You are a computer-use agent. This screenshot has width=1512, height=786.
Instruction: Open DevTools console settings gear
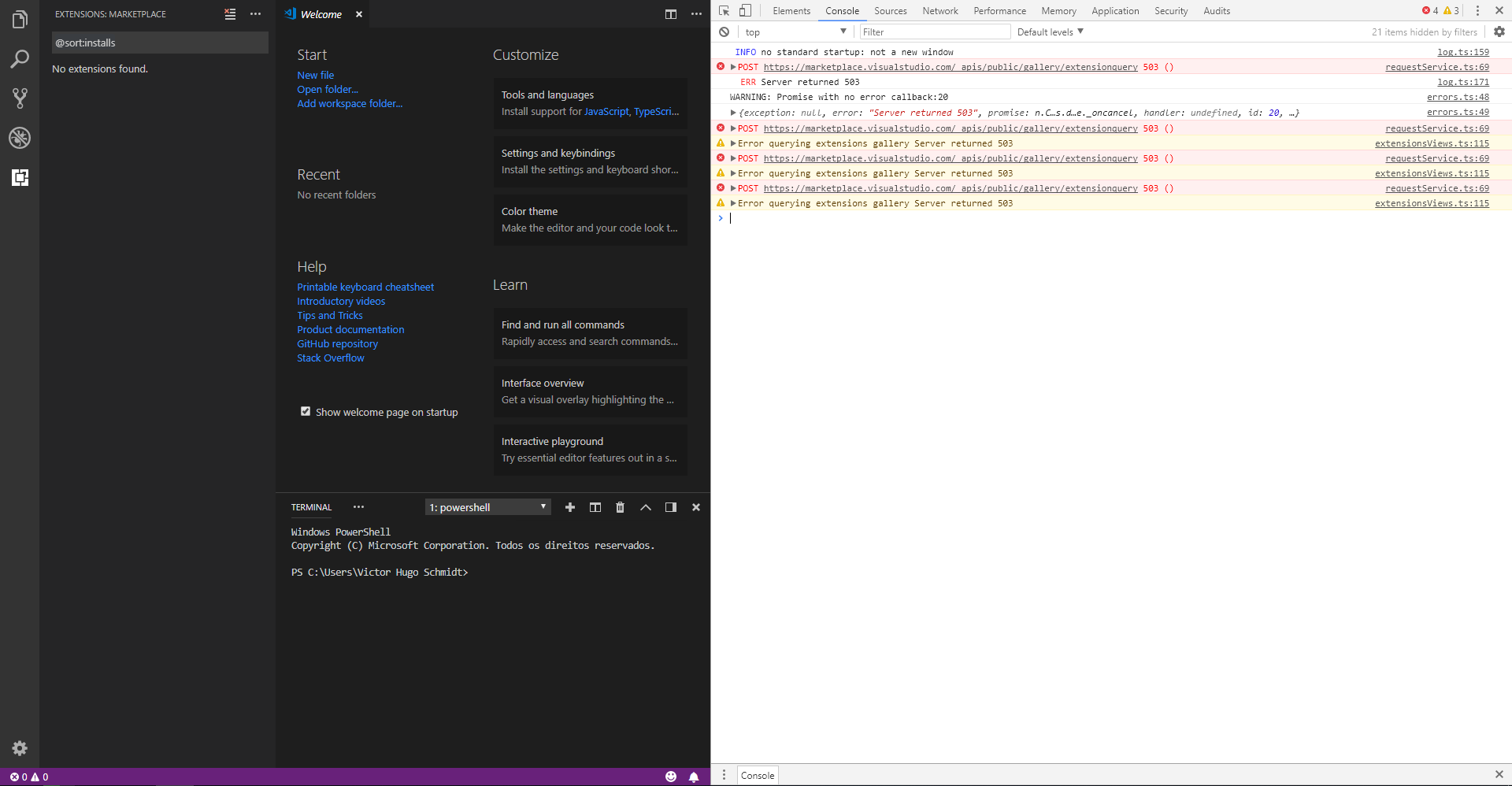(x=1499, y=32)
